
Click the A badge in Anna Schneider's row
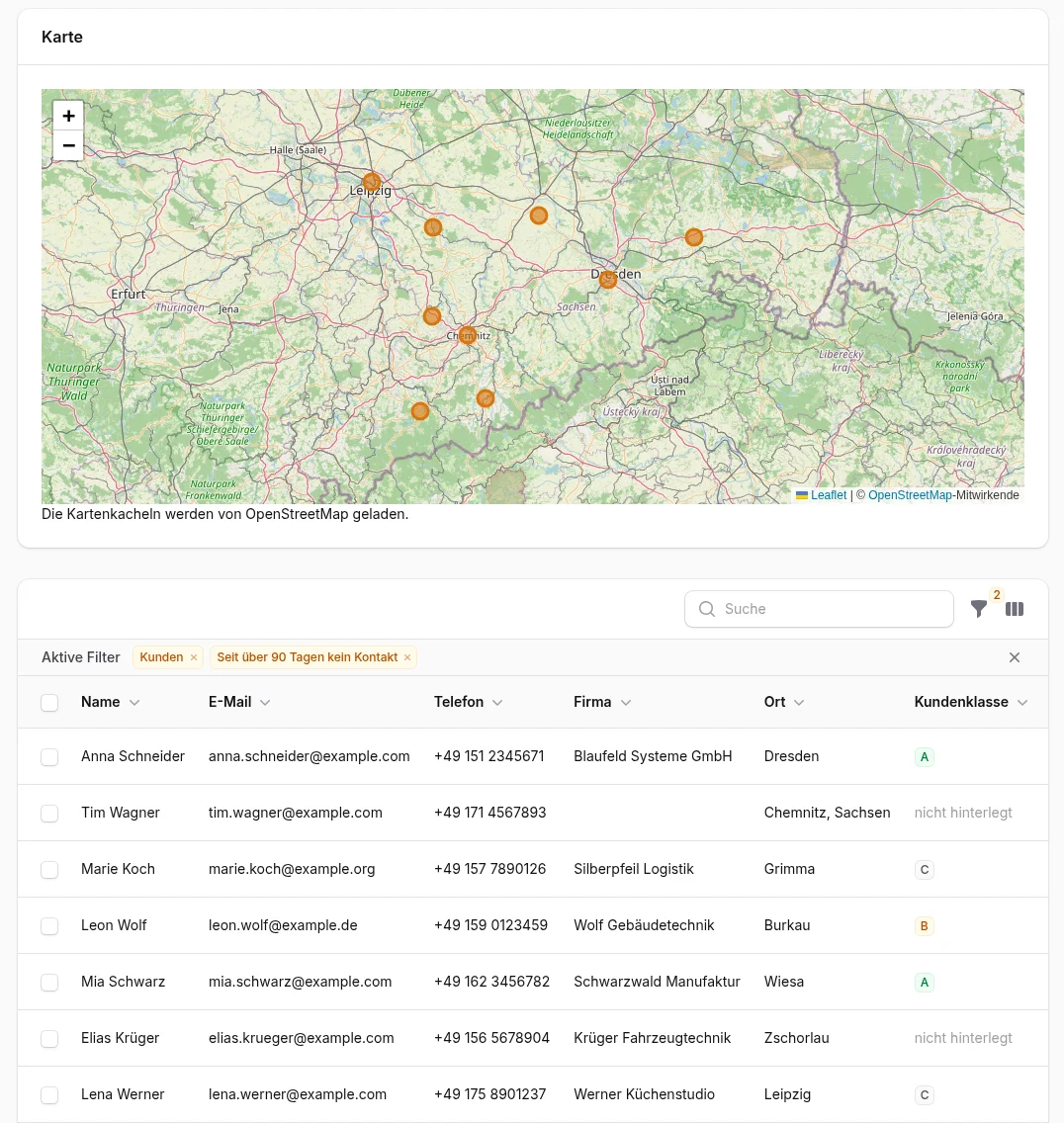[x=925, y=757]
